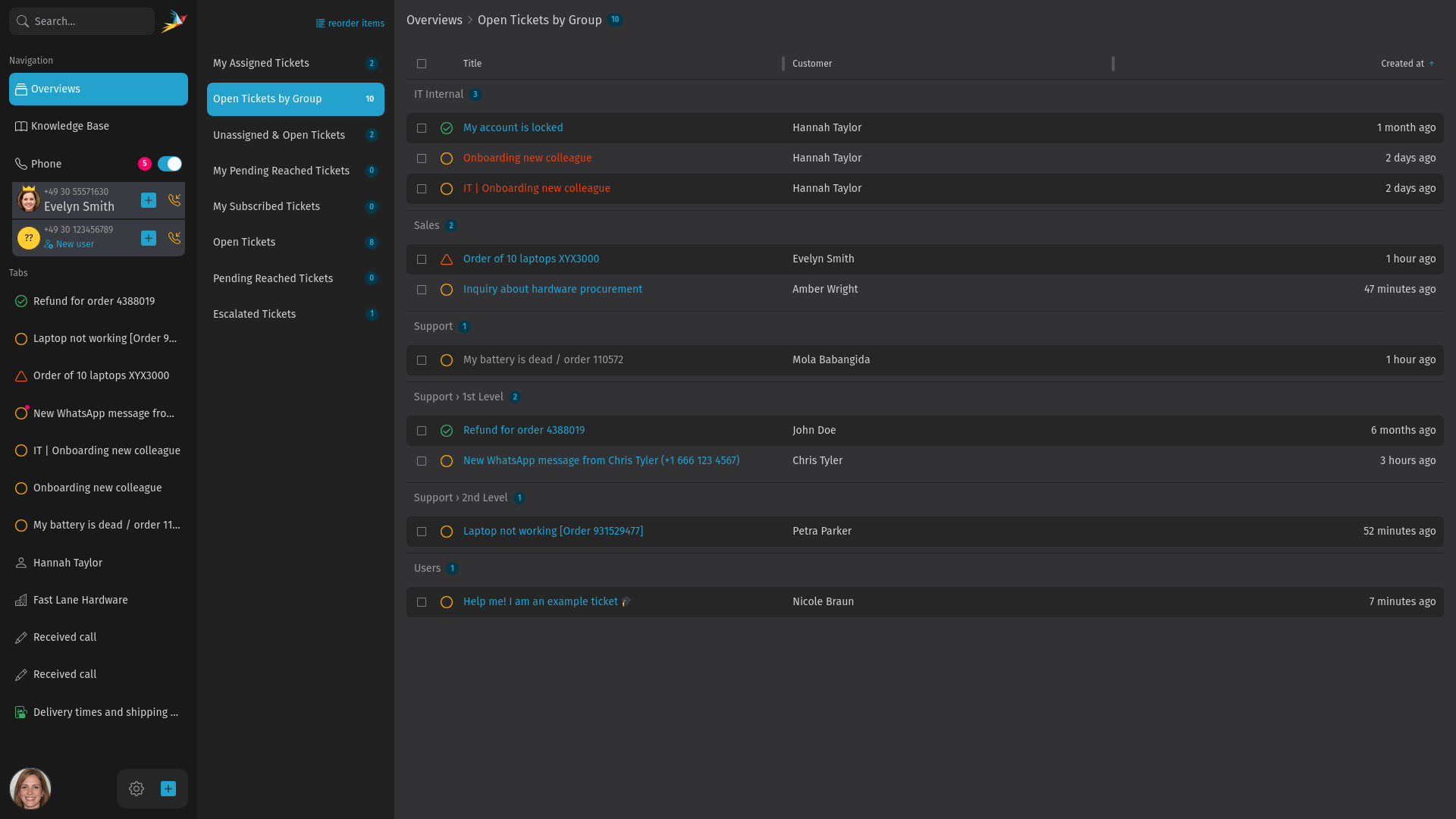Screen dimensions: 1456x819
Task: Click state icon for My account is locked
Action: [x=447, y=128]
